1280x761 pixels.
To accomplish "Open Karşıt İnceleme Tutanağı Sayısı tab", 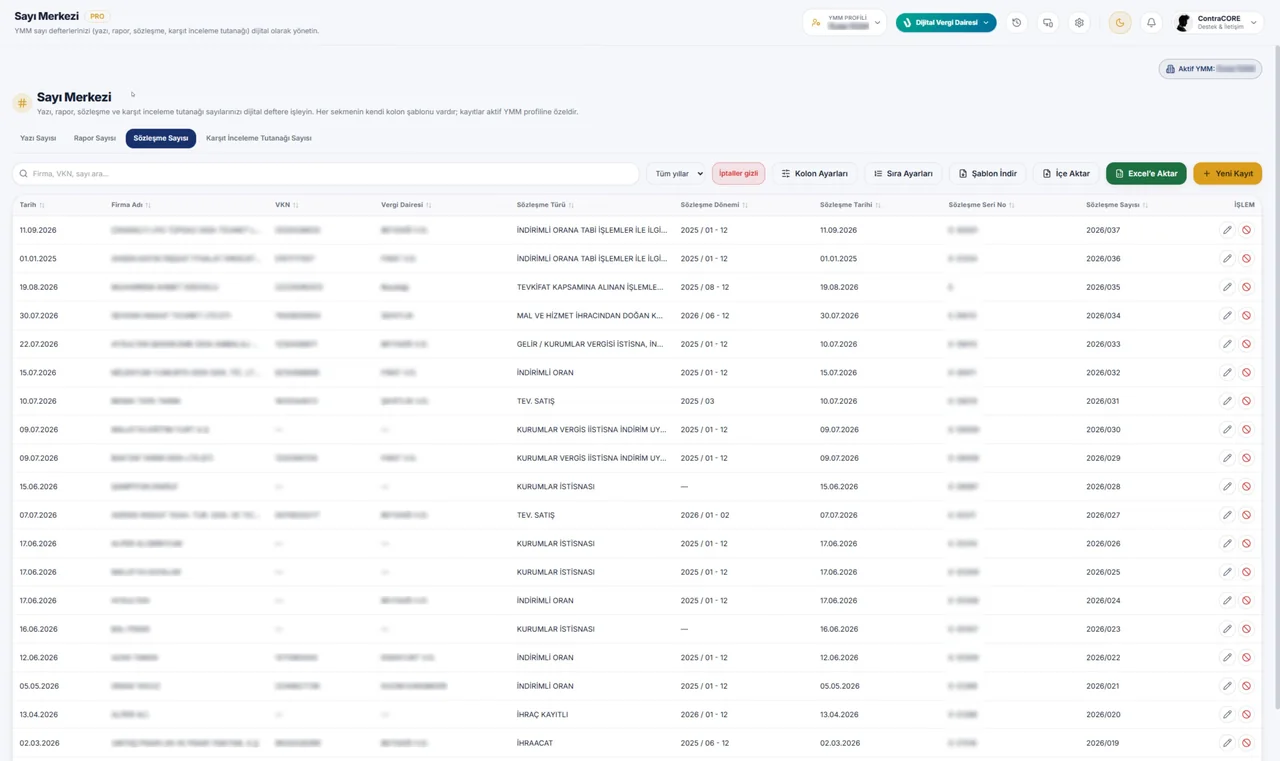I will [259, 138].
